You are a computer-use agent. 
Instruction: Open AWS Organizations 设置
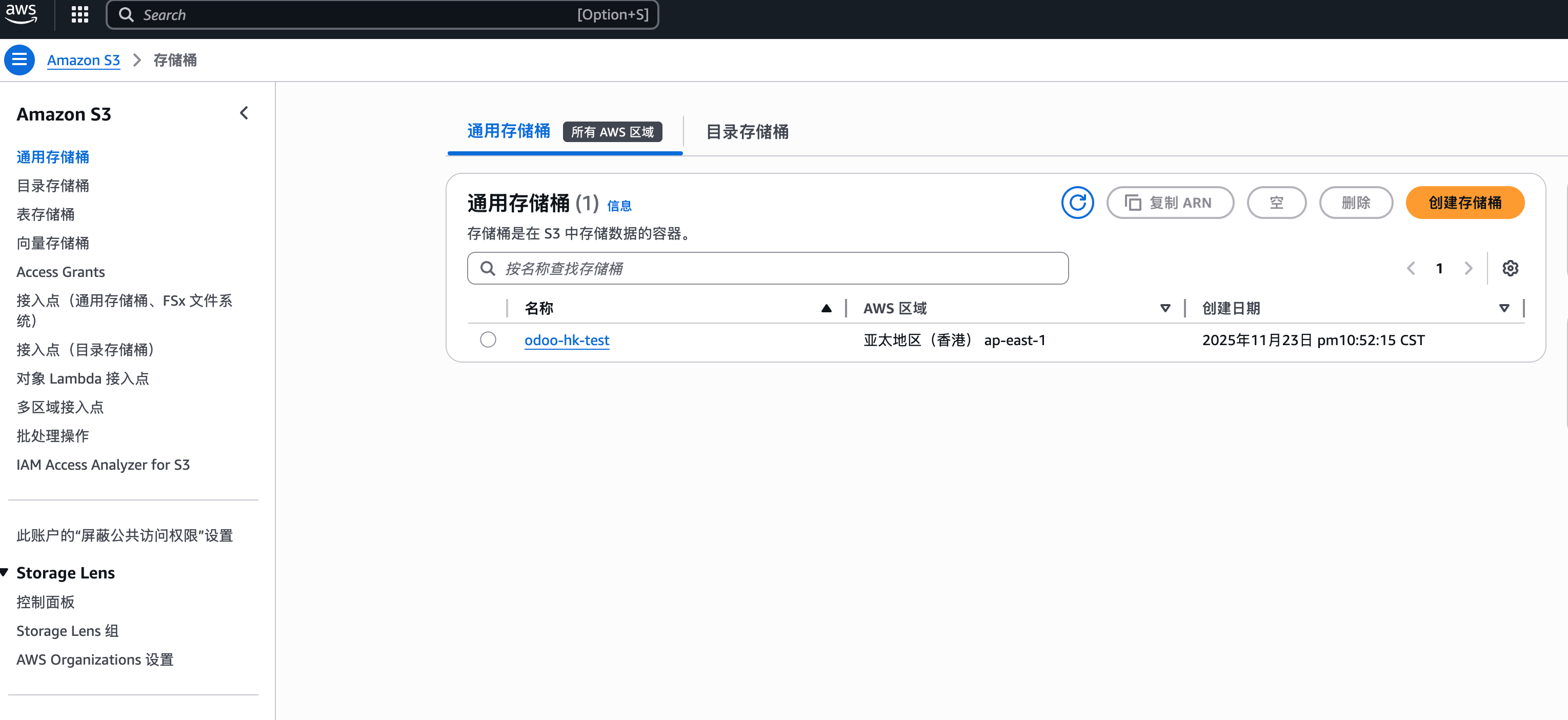[95, 660]
